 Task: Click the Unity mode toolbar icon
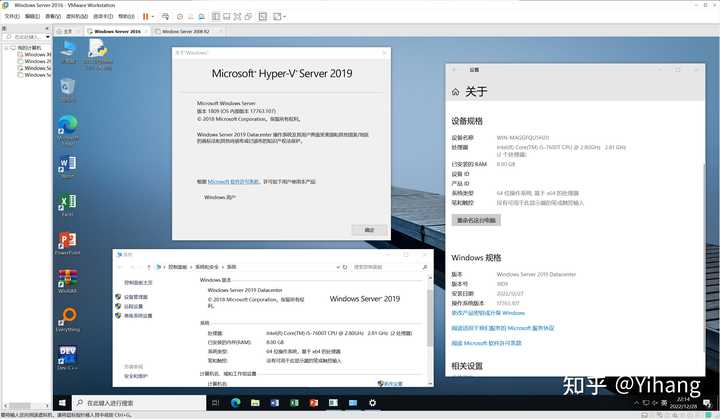(248, 17)
